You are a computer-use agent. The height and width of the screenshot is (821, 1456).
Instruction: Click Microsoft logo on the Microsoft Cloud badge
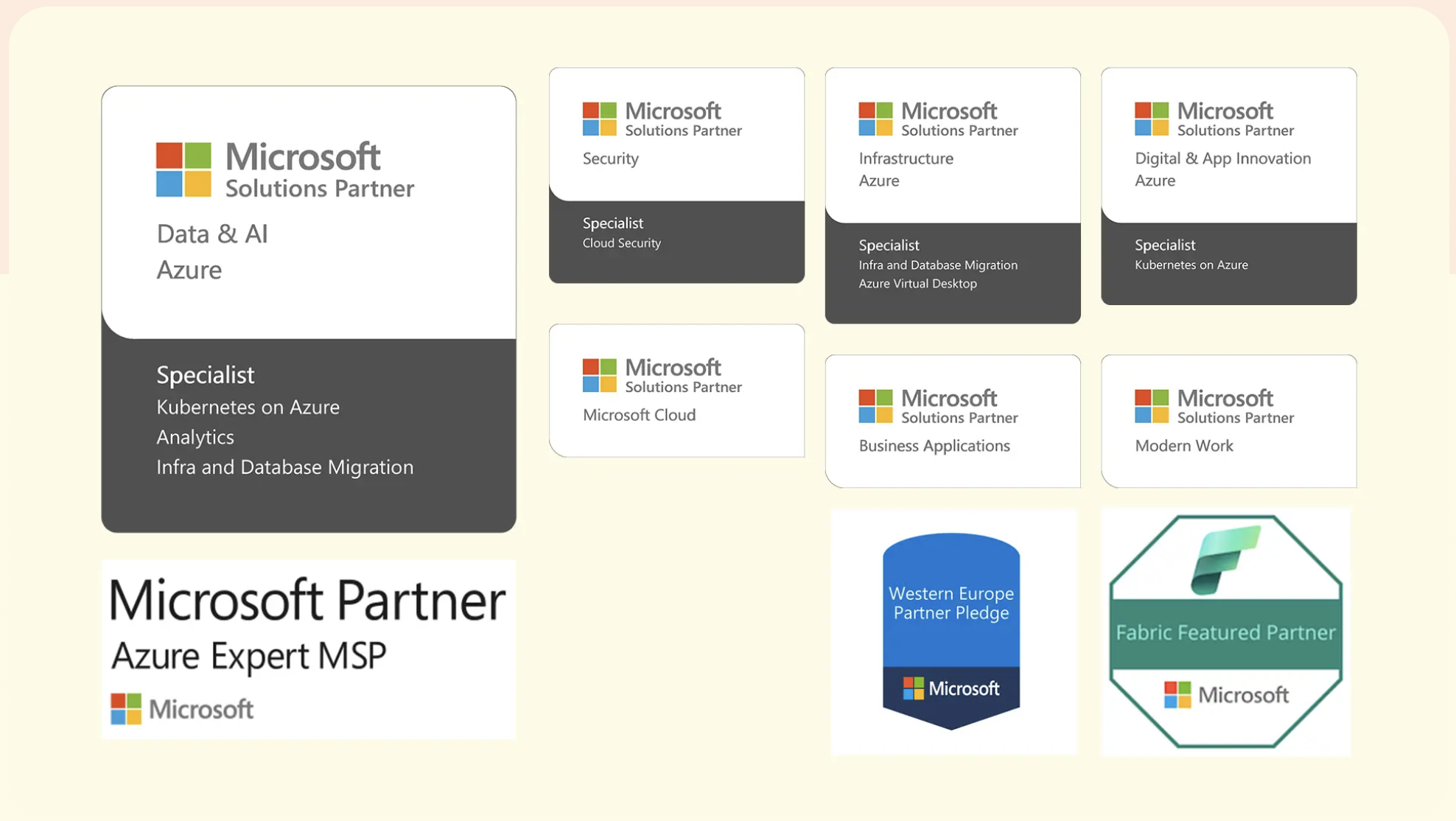pos(599,375)
